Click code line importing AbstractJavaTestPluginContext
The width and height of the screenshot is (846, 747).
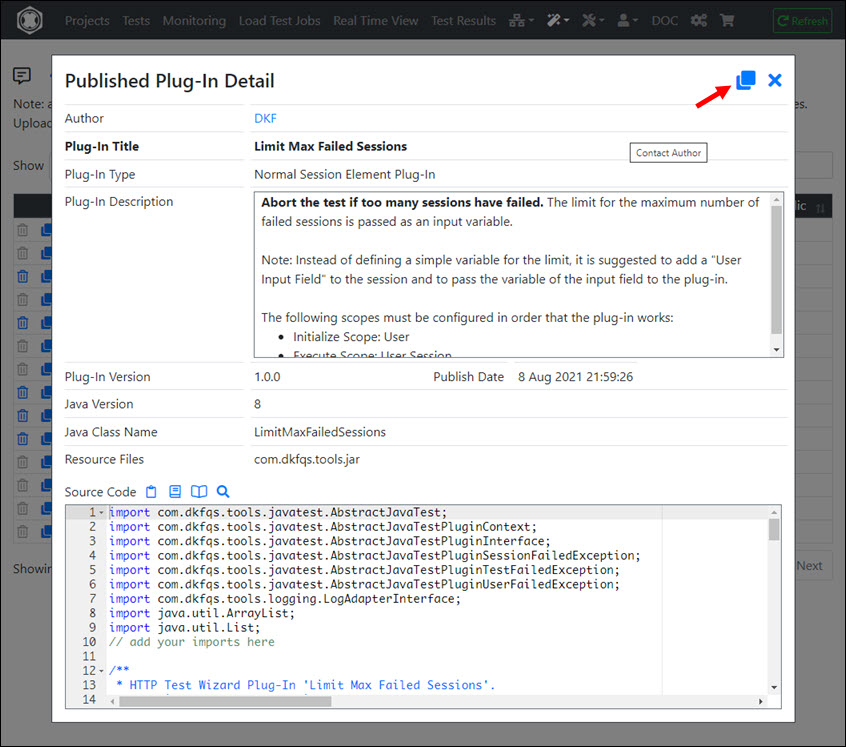point(323,527)
